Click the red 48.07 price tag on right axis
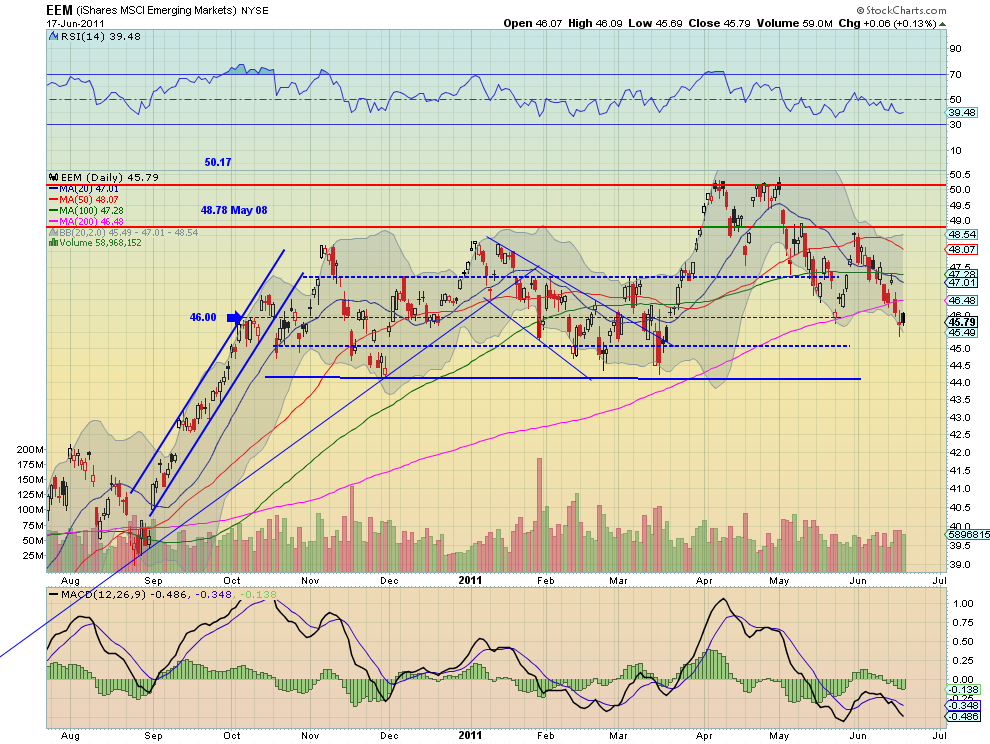Screen dimensions: 990x744 pos(962,249)
